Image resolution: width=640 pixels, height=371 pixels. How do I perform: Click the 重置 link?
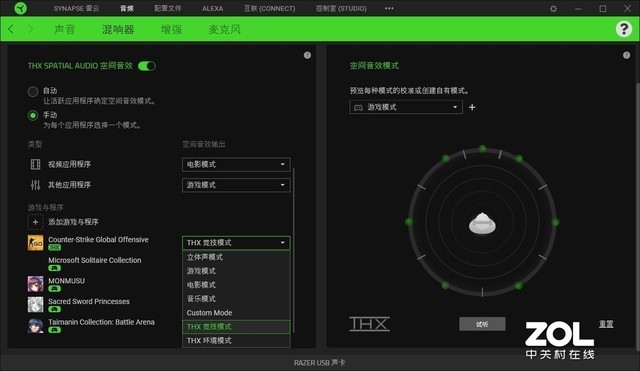tap(606, 324)
